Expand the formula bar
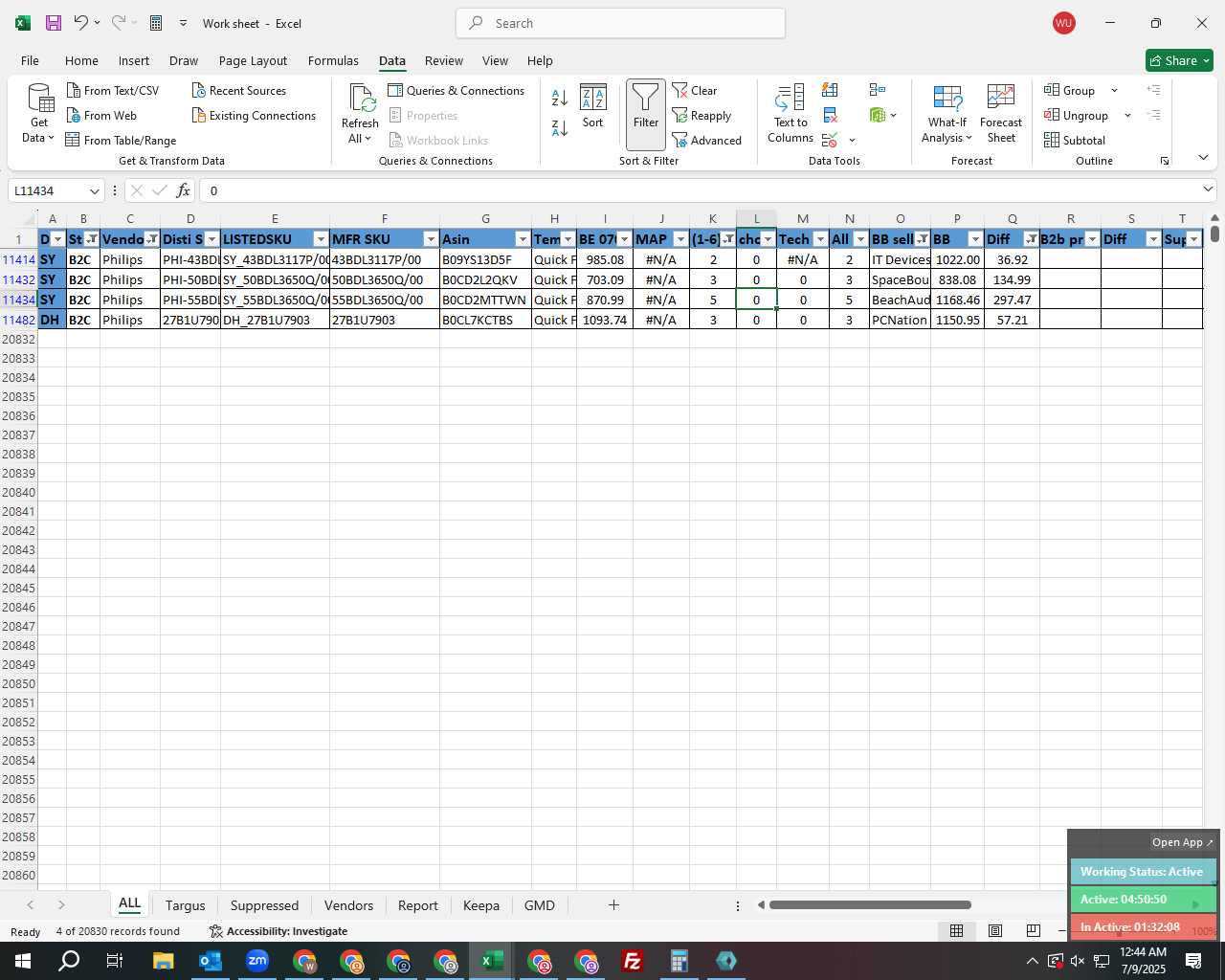The height and width of the screenshot is (980, 1225). point(1208,189)
